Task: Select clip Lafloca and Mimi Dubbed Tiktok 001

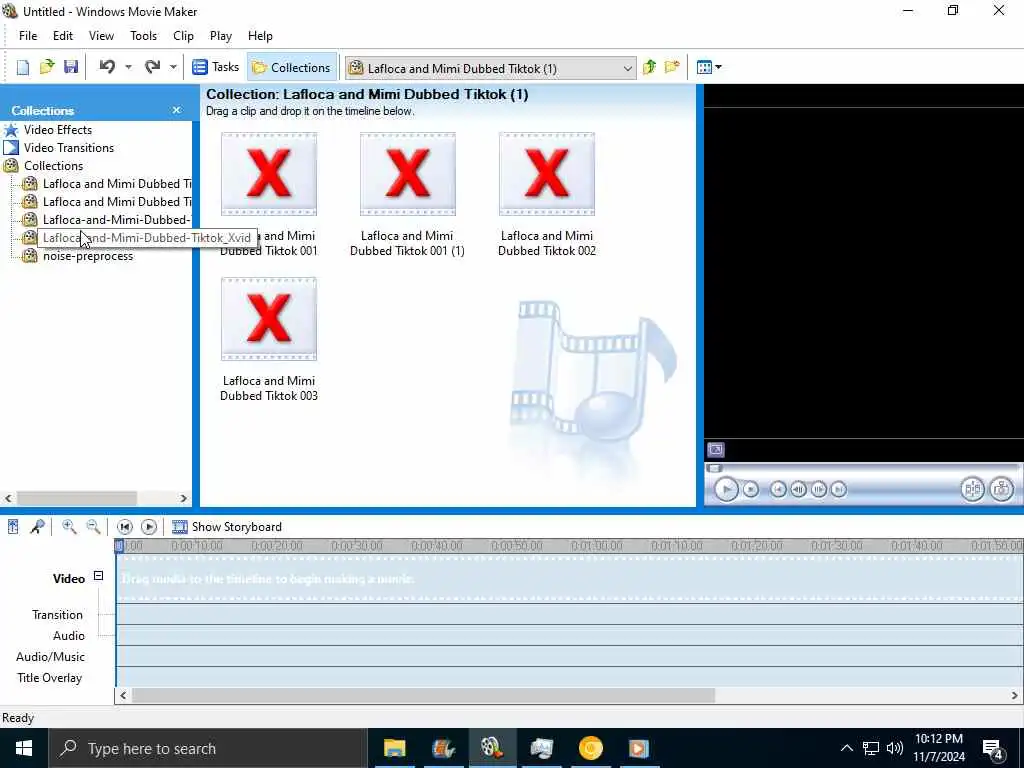Action: [x=268, y=174]
